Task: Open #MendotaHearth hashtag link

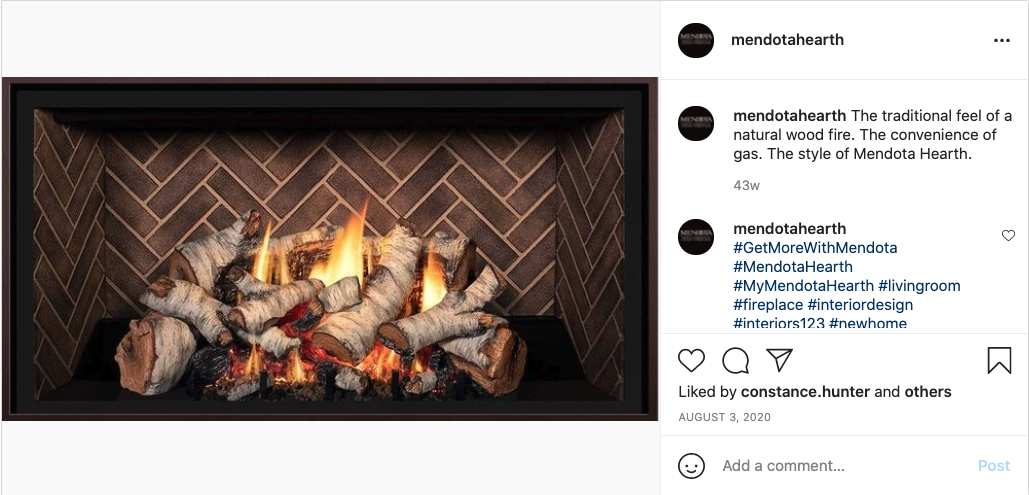Action: (793, 267)
